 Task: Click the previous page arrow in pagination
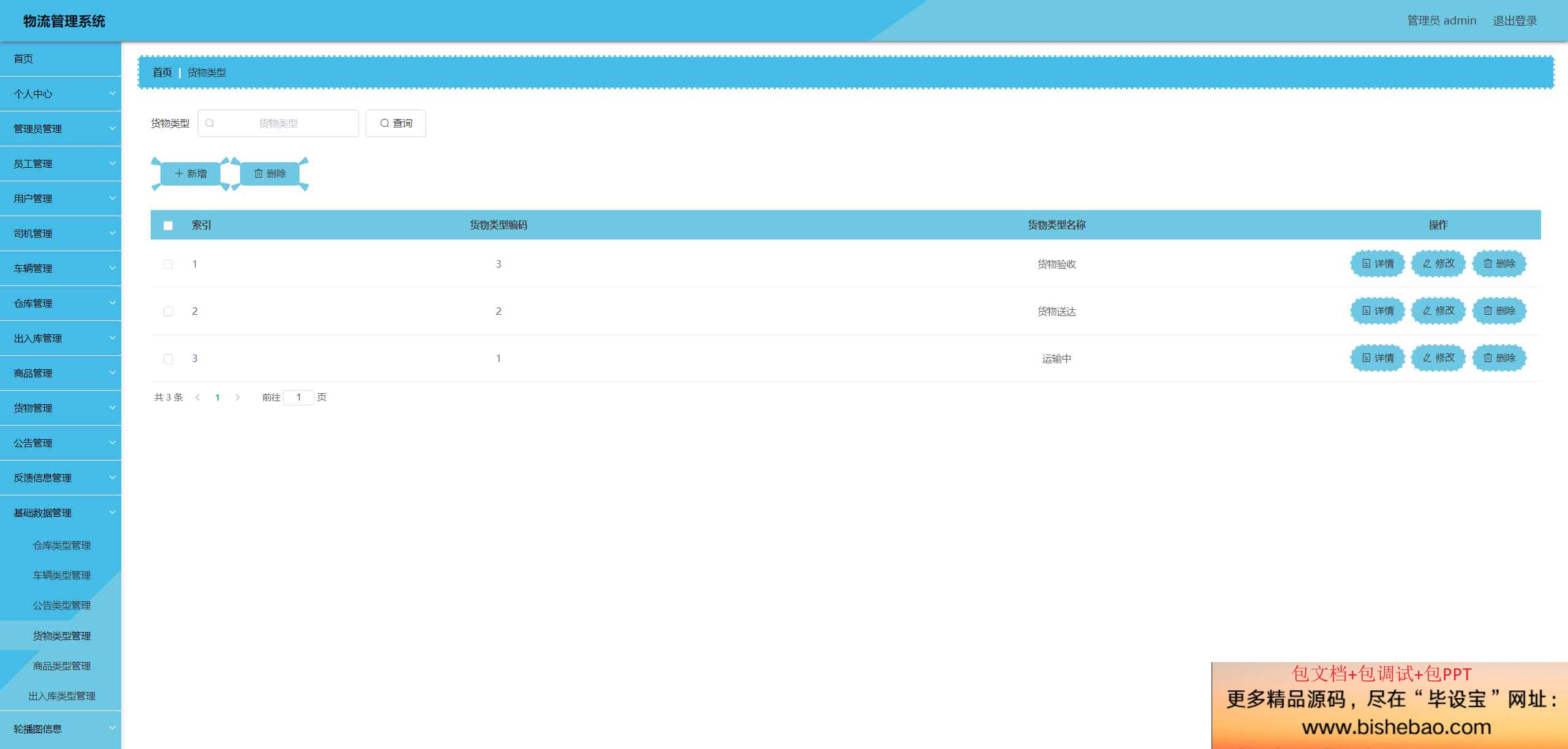coord(197,397)
